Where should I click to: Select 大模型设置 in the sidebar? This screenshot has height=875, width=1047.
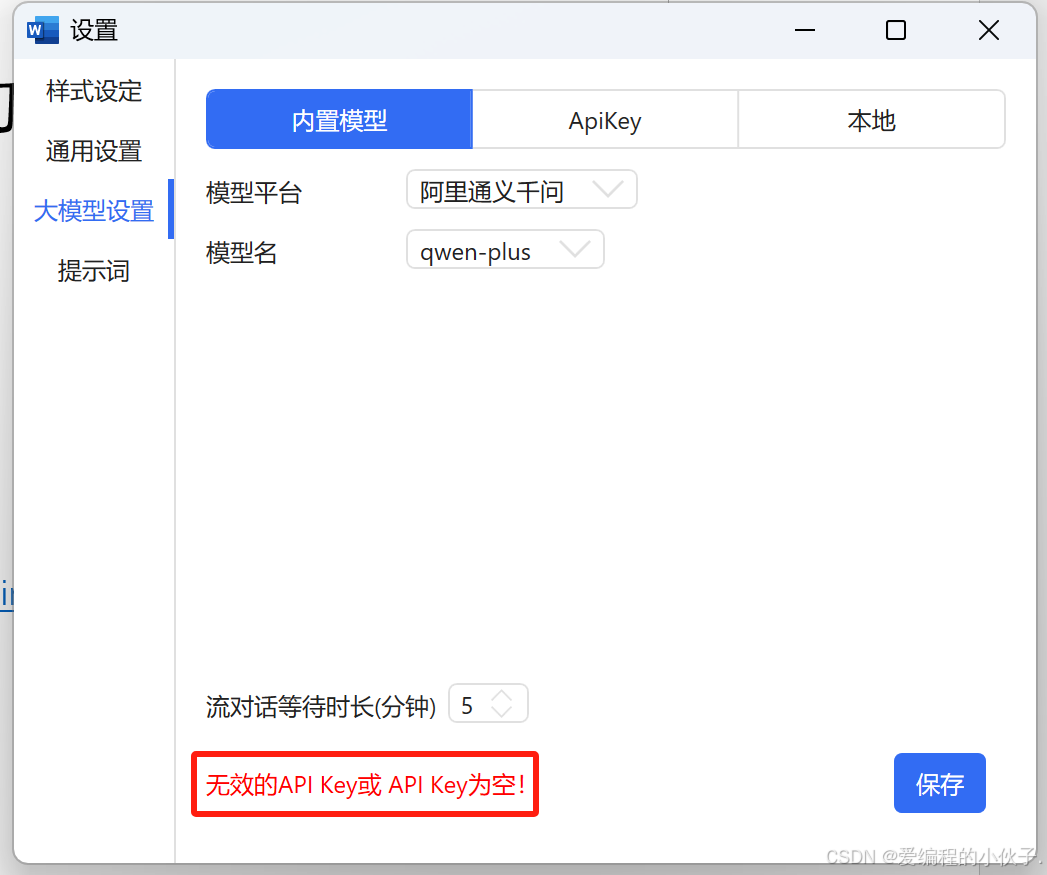[x=95, y=211]
